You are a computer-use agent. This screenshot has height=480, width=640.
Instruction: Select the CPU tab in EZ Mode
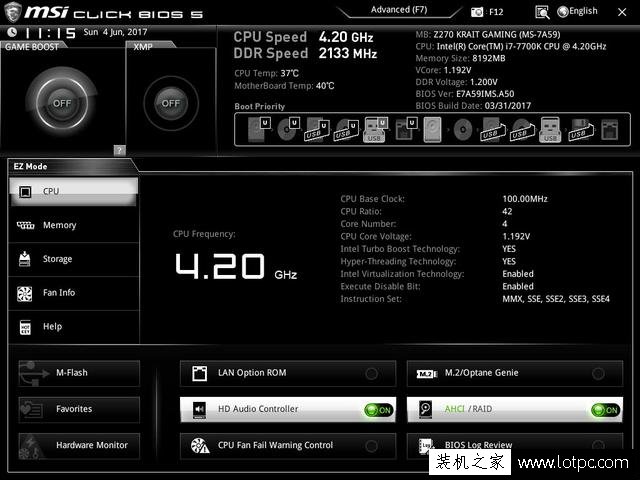pos(73,191)
